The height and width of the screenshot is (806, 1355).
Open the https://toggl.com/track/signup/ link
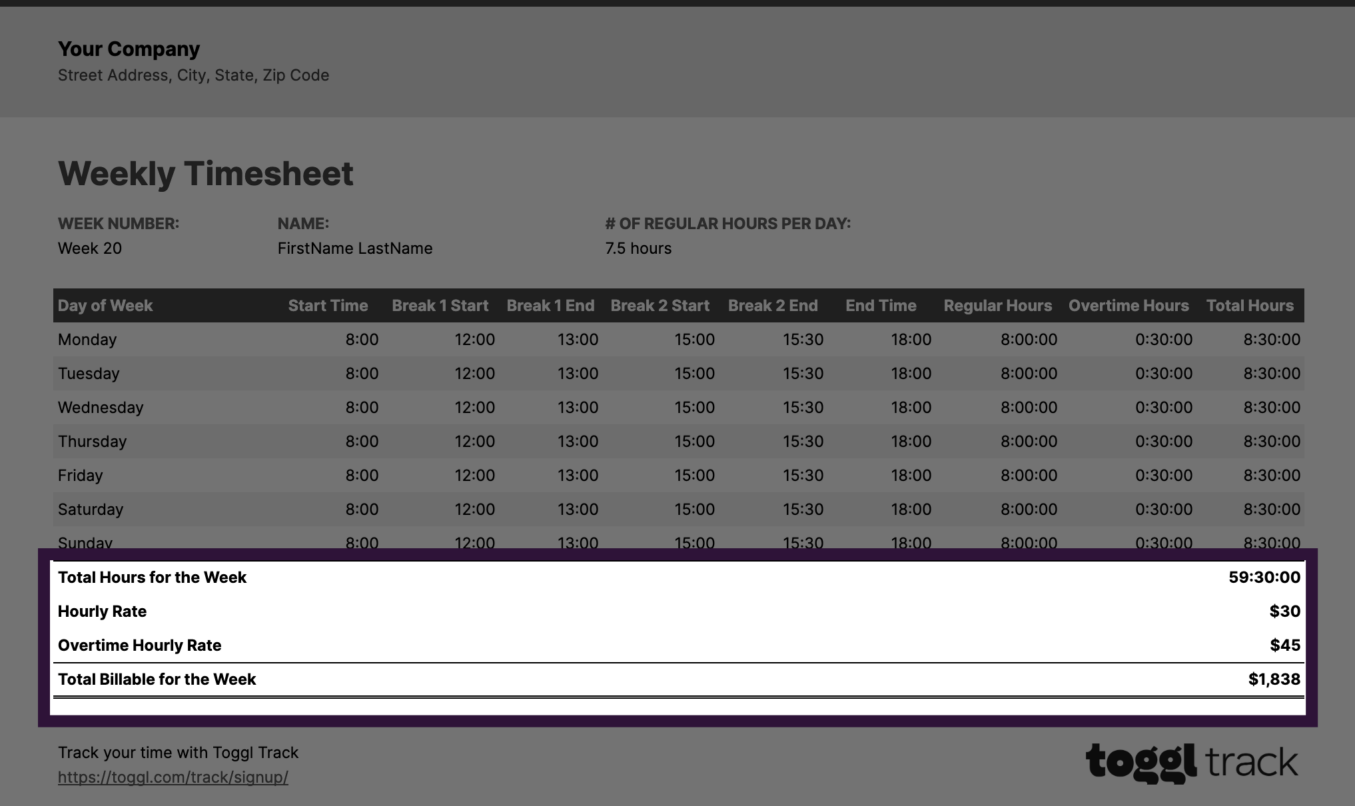173,777
